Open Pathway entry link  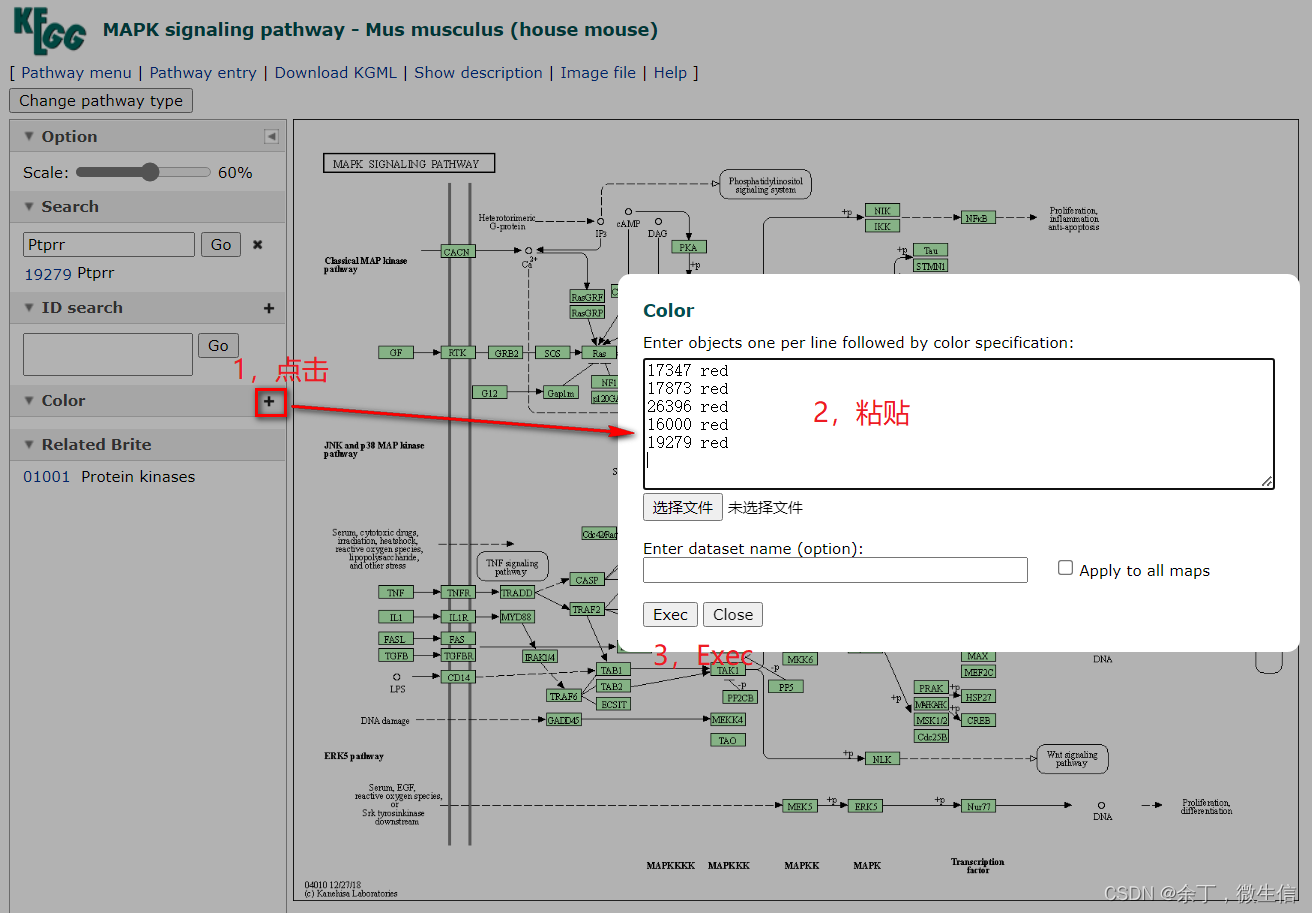point(203,73)
